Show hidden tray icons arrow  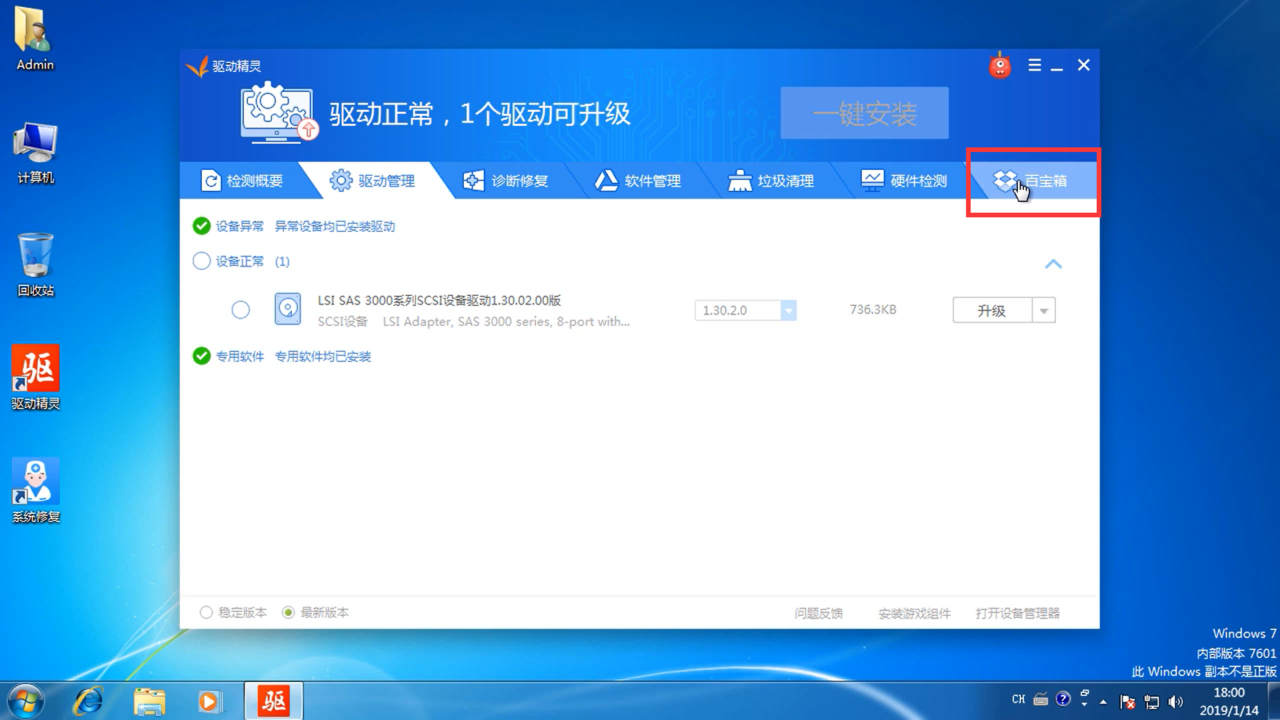point(1104,701)
